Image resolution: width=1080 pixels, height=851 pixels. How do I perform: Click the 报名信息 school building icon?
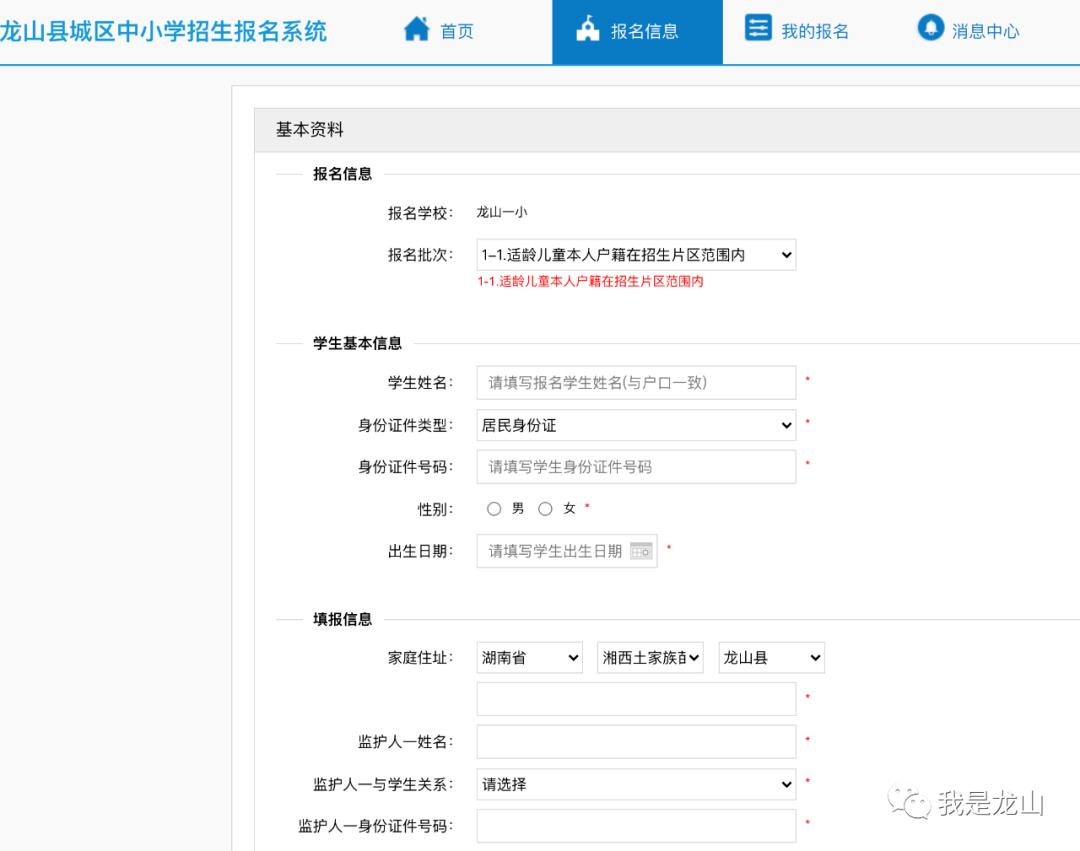click(x=588, y=29)
